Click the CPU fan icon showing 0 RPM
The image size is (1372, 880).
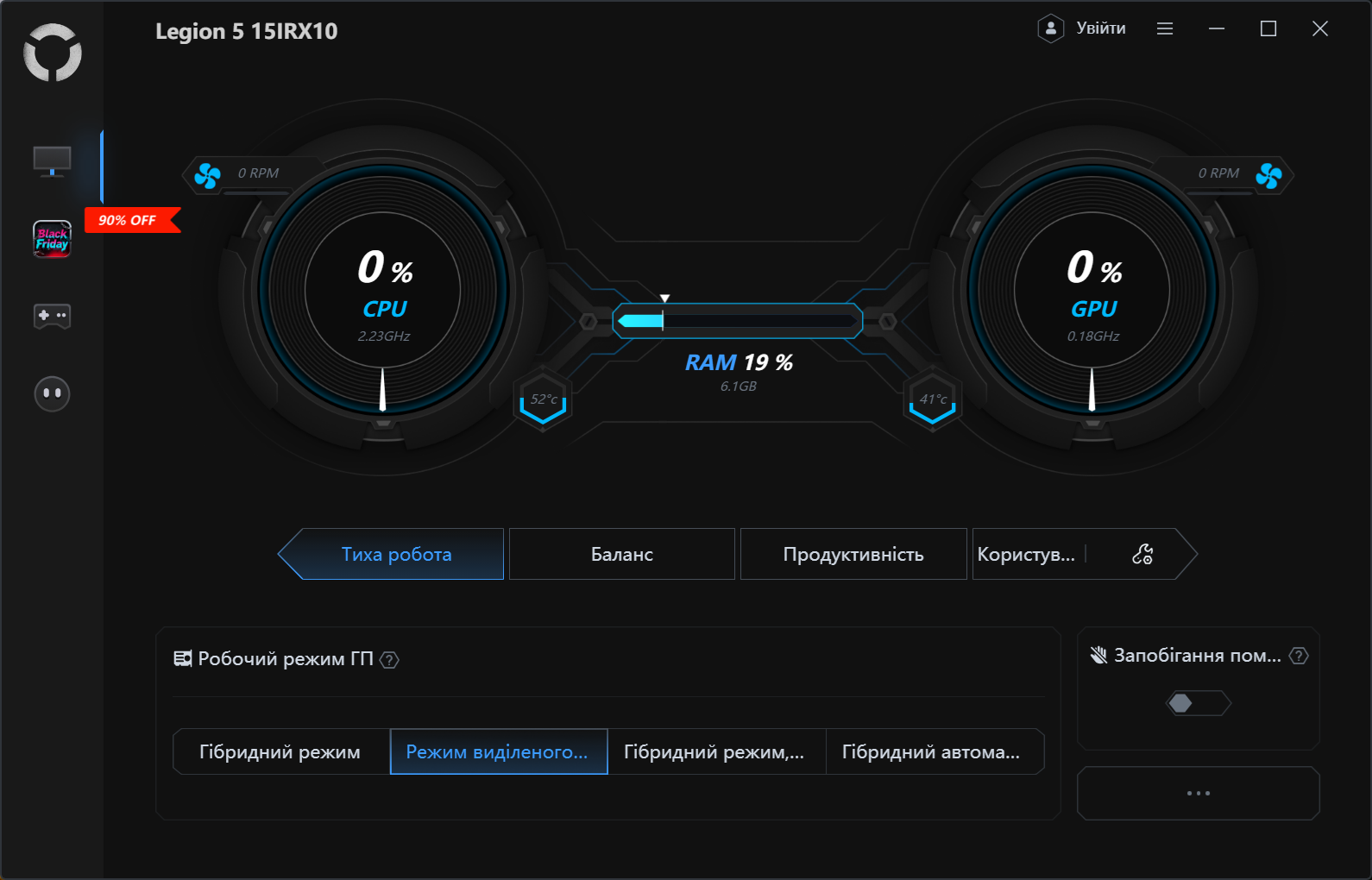coord(207,175)
